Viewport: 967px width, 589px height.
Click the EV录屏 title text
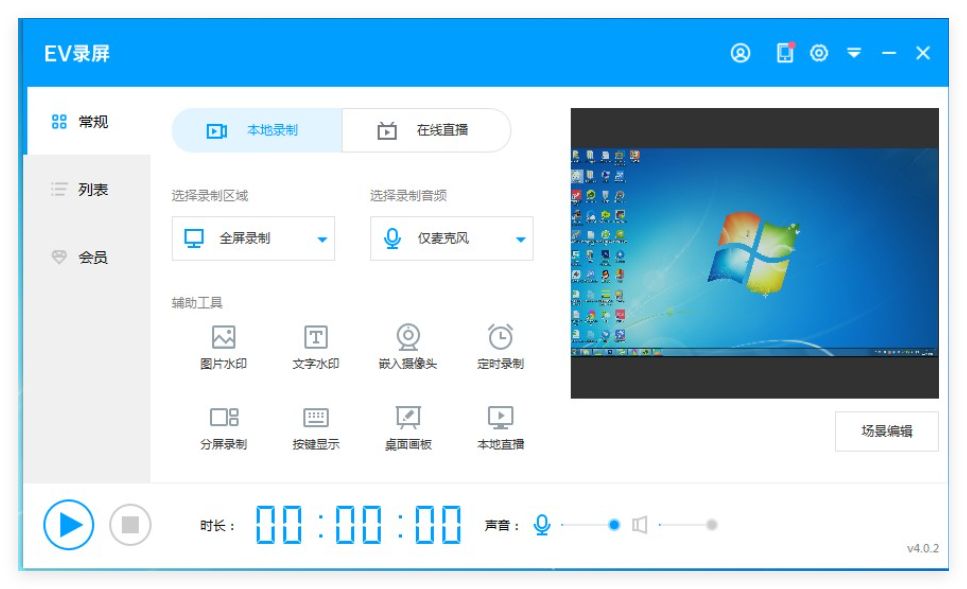coord(77,54)
